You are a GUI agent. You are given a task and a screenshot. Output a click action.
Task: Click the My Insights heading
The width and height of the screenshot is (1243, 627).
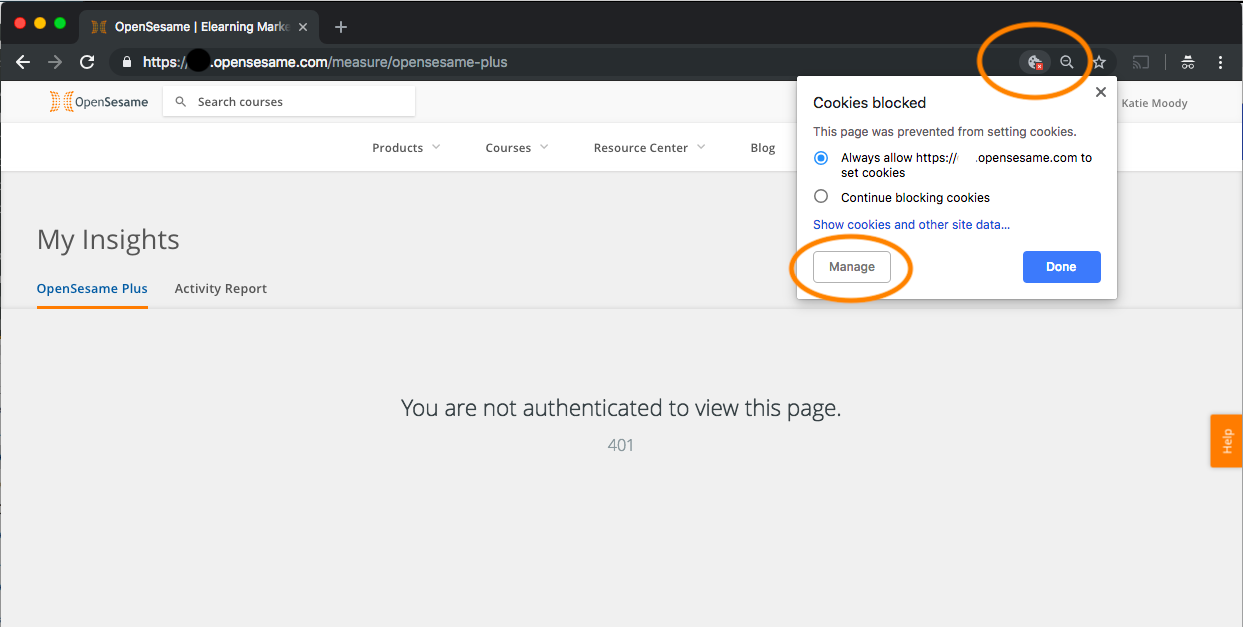(x=108, y=240)
